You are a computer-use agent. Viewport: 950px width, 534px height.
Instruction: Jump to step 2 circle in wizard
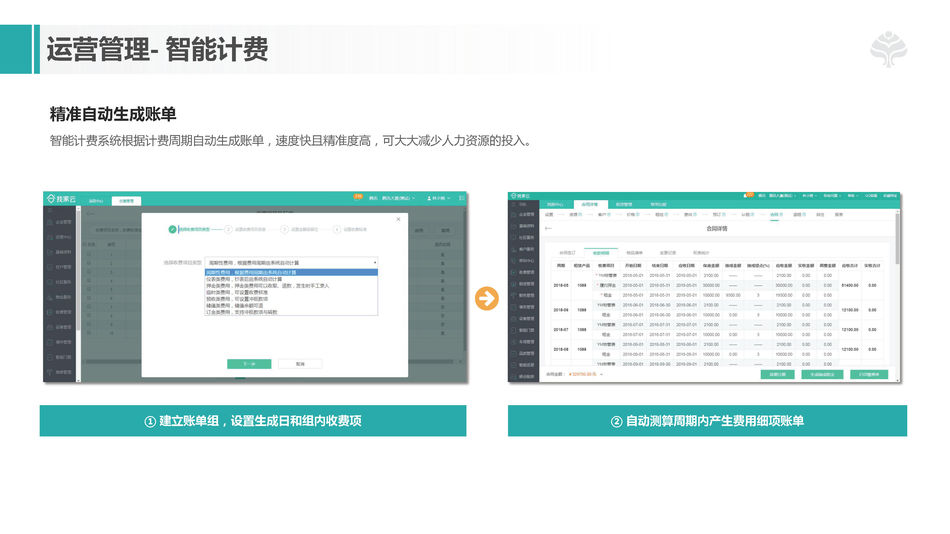[229, 229]
